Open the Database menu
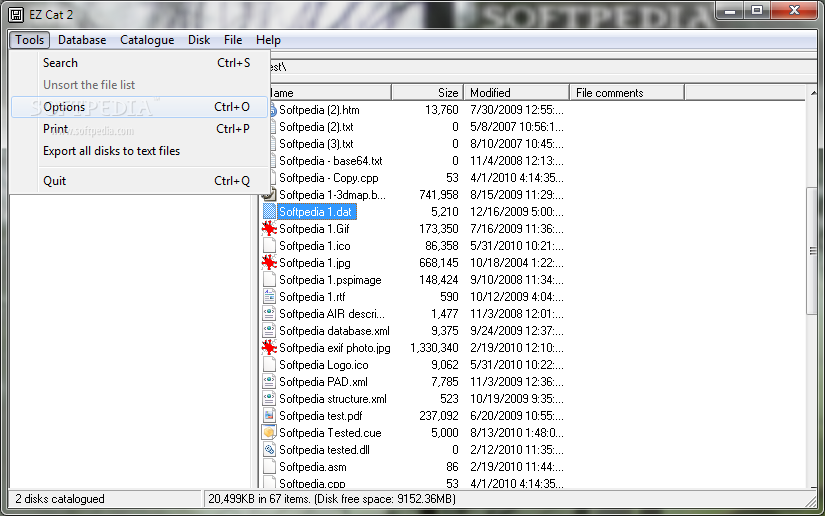Image resolution: width=825 pixels, height=516 pixels. point(82,40)
